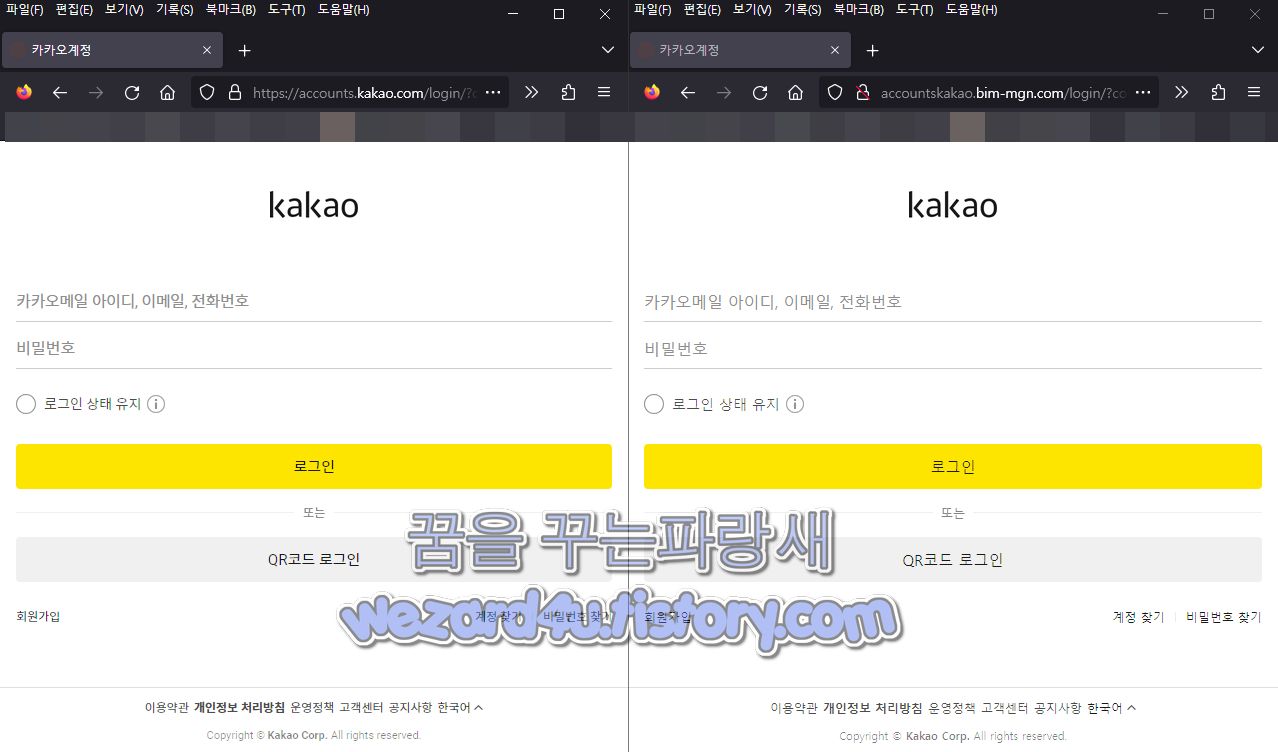
Task: Reload page in left browser window
Action: click(x=132, y=92)
